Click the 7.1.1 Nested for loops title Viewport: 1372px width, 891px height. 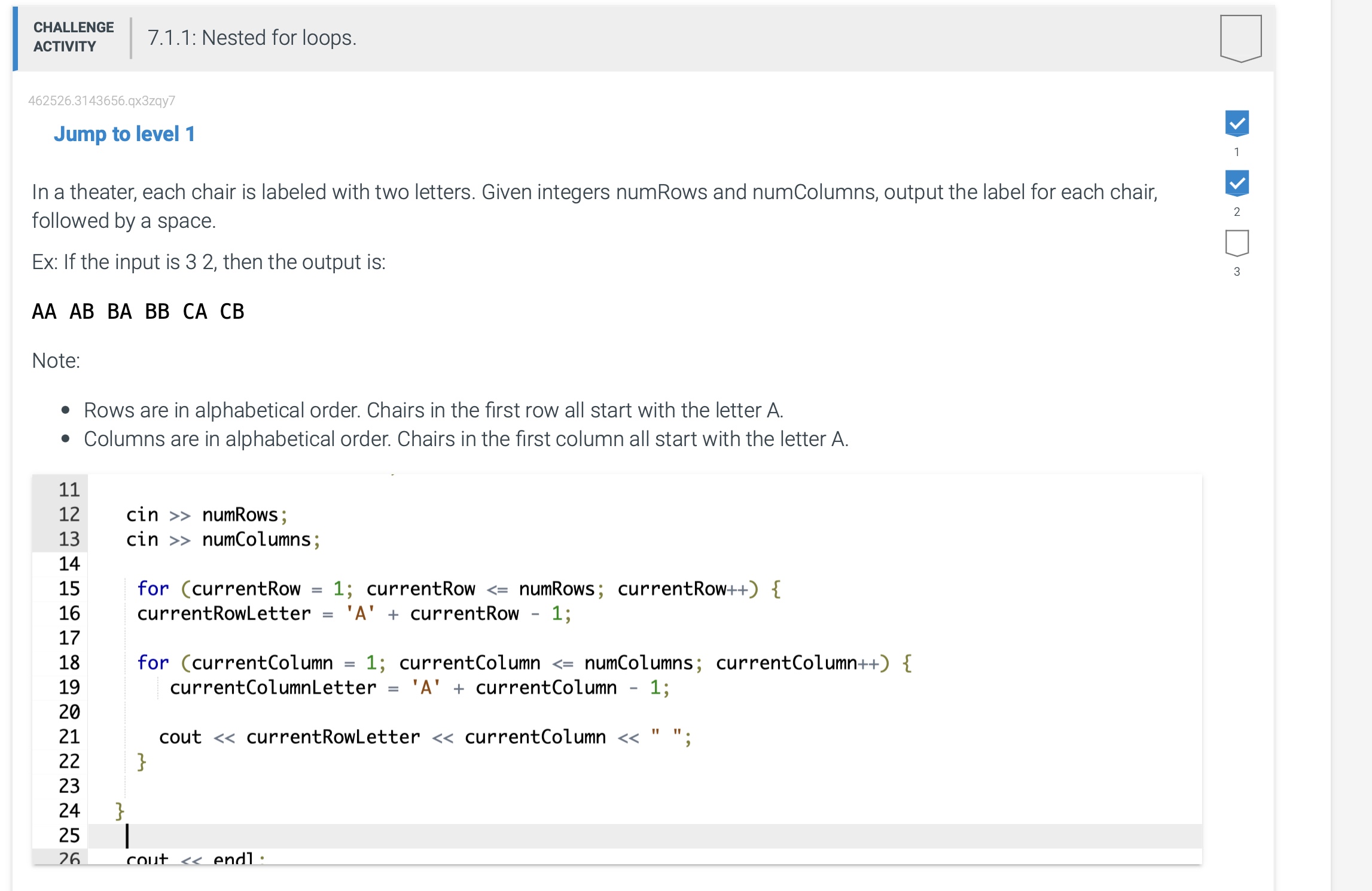252,38
